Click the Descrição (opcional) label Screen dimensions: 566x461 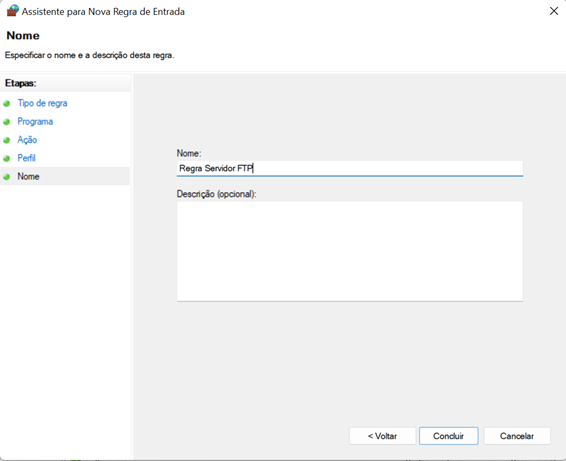(216, 194)
